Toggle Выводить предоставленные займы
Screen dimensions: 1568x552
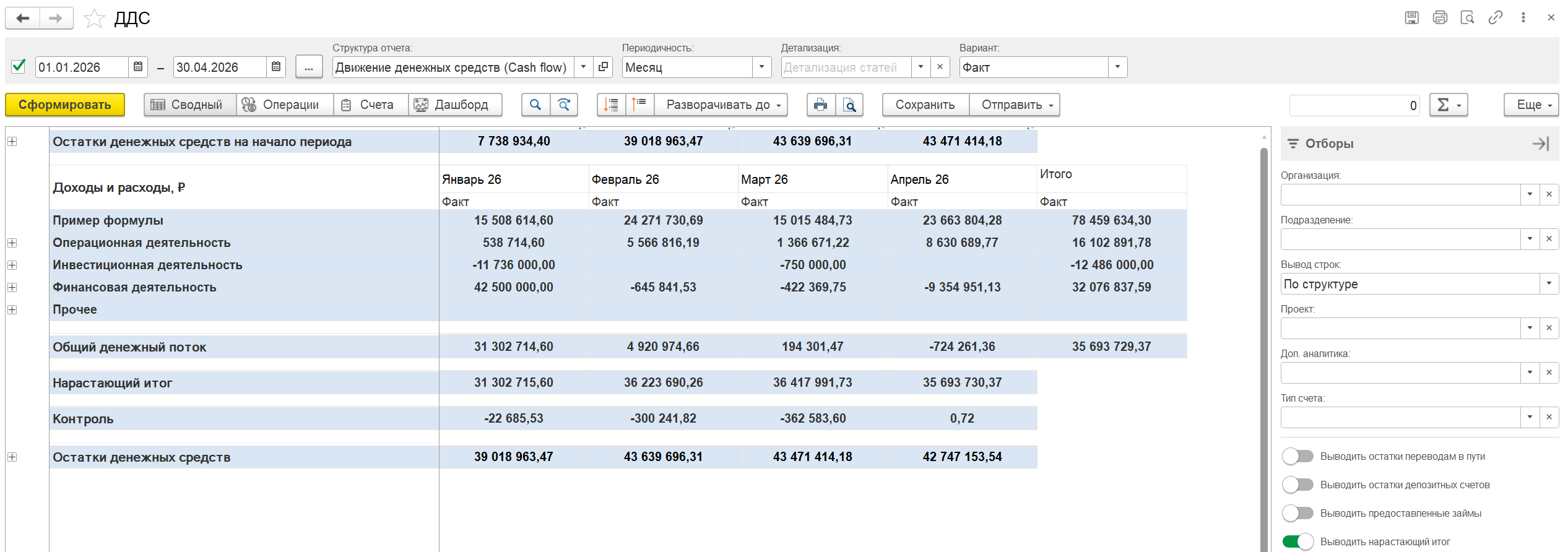pos(1297,513)
